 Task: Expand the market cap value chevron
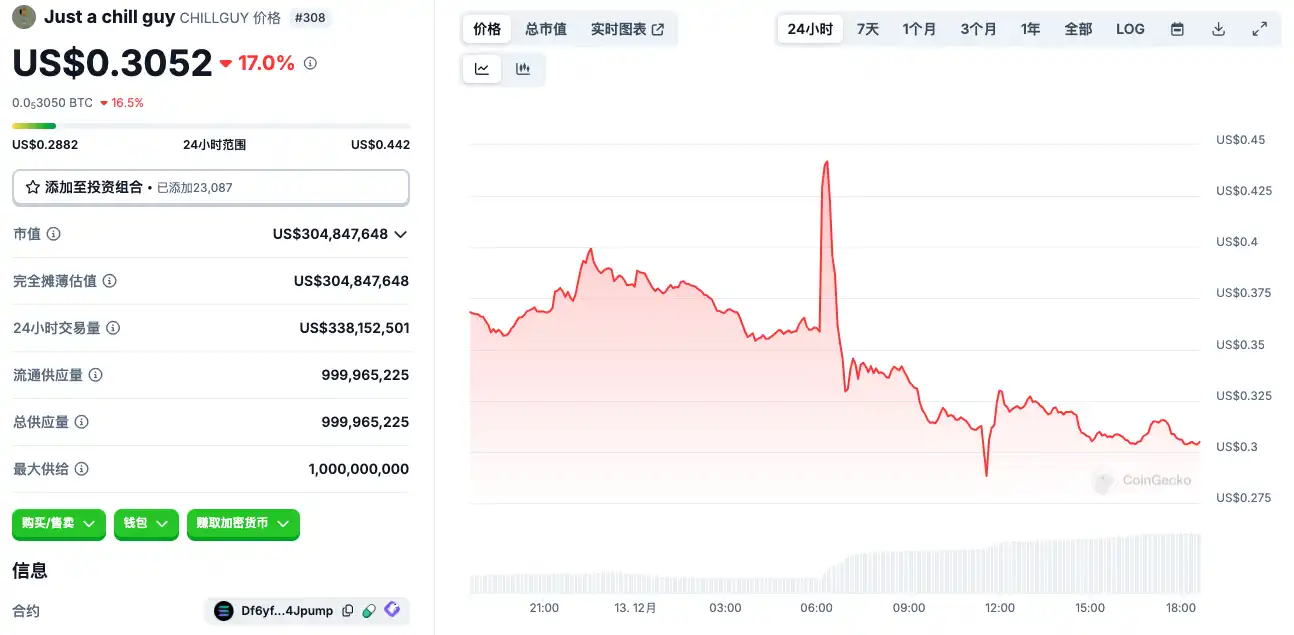(x=401, y=234)
